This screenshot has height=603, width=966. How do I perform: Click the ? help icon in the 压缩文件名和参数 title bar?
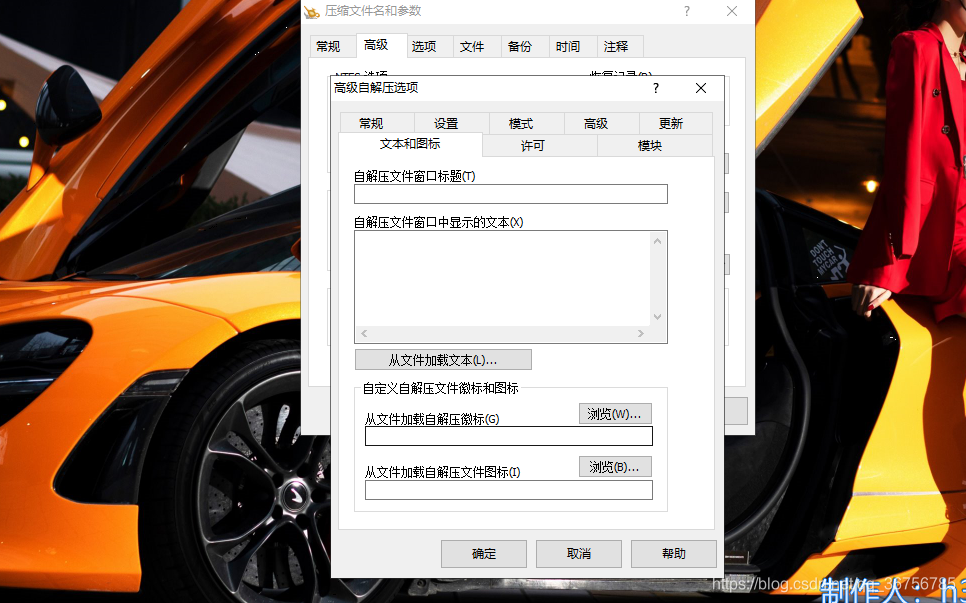687,11
